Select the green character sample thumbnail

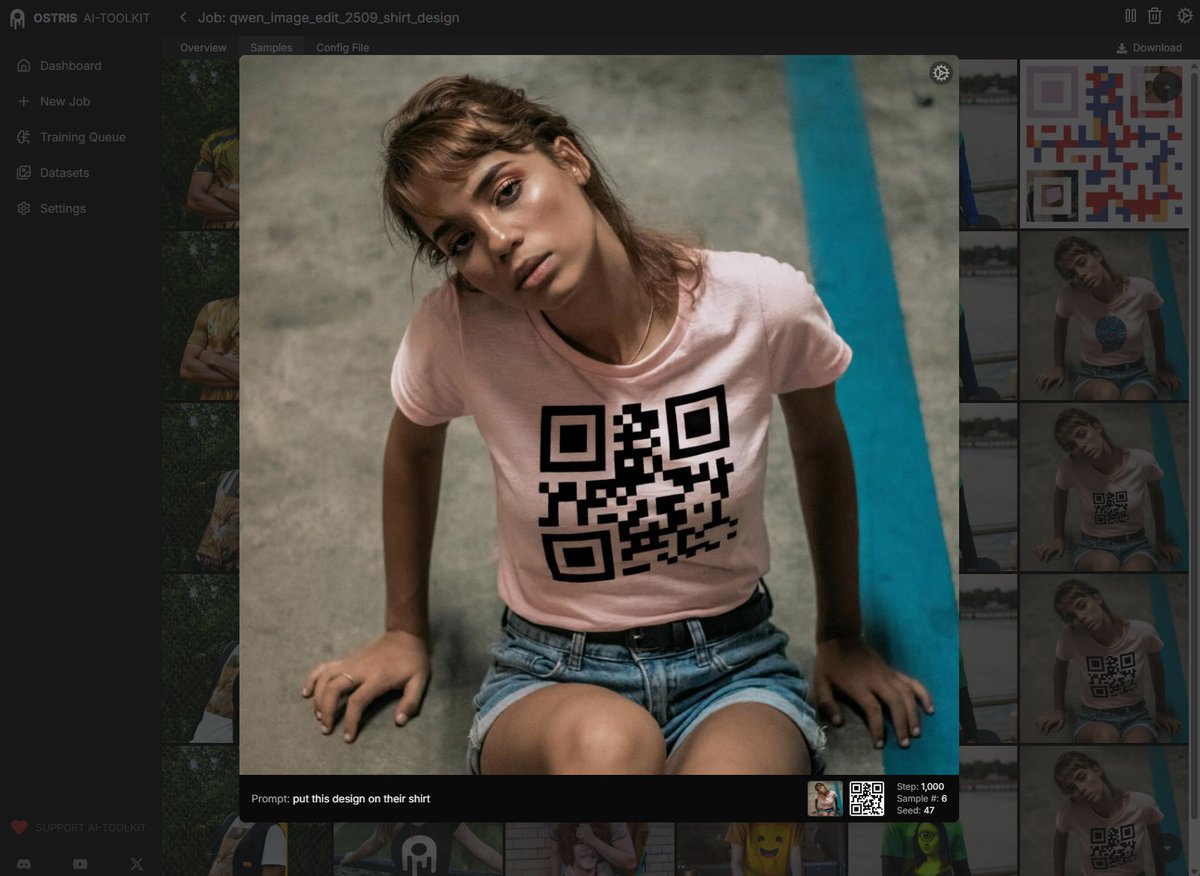click(932, 849)
